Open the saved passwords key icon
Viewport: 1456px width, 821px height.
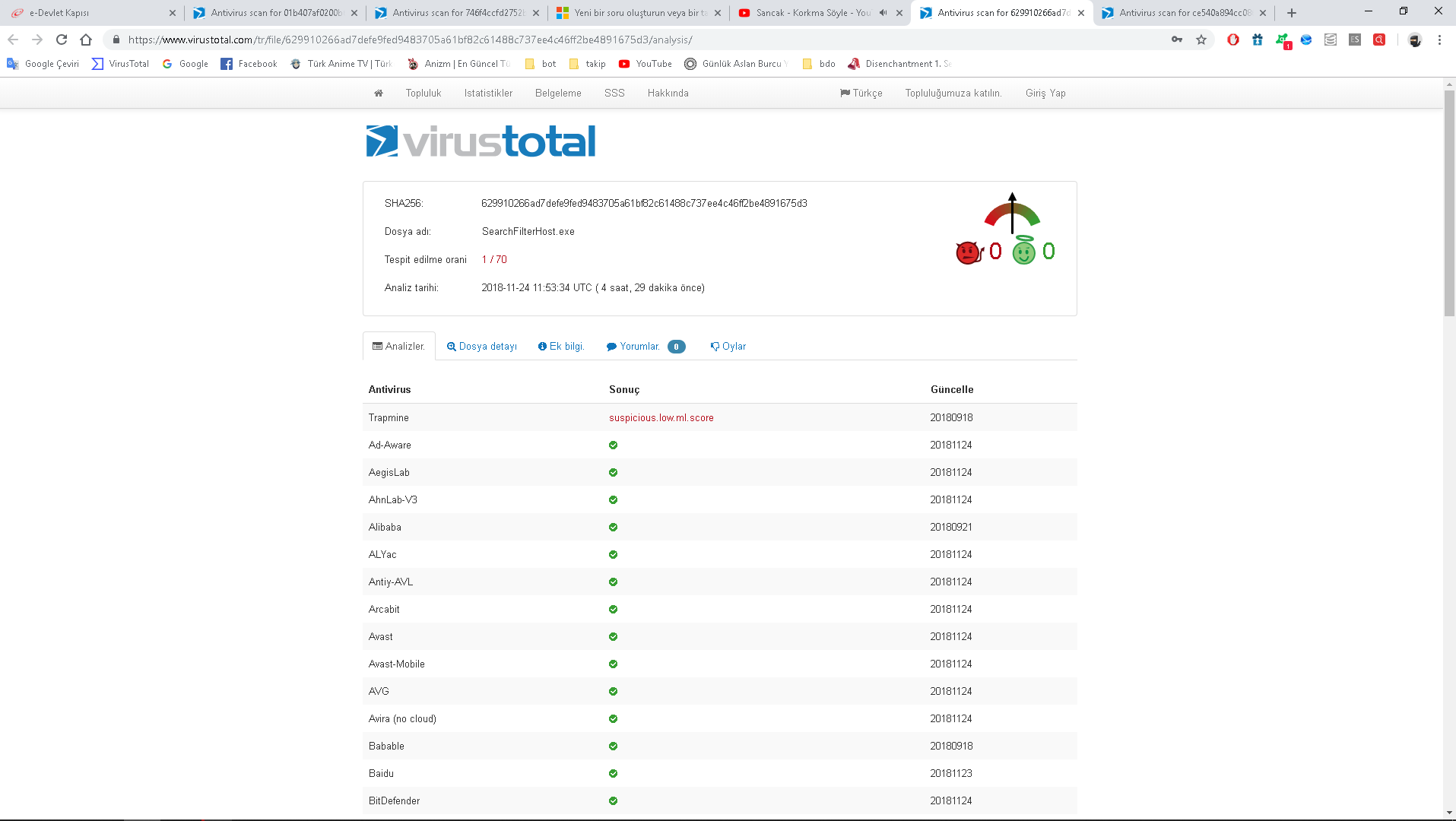[x=1177, y=40]
